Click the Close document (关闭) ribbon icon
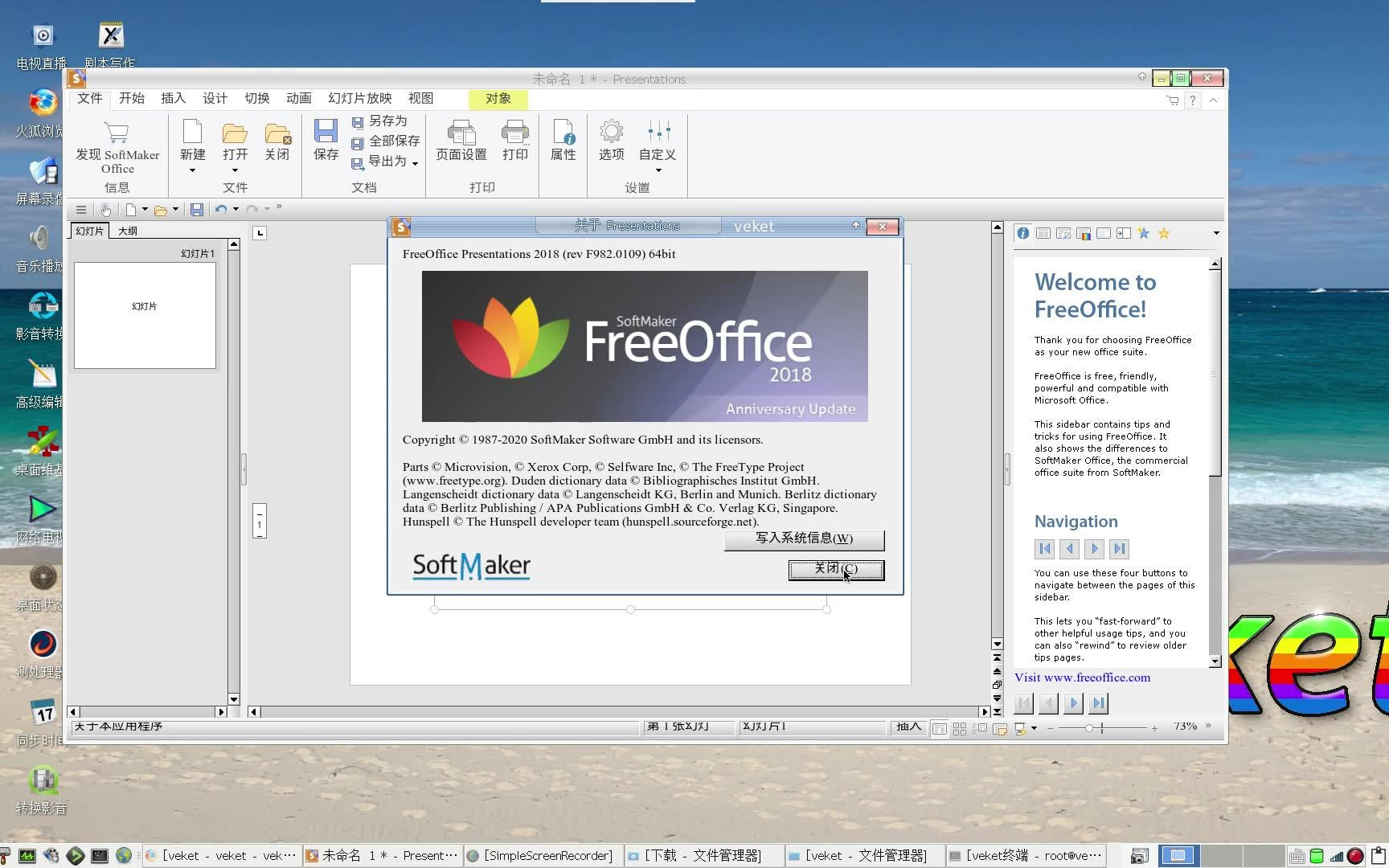The height and width of the screenshot is (868, 1389). [x=277, y=140]
